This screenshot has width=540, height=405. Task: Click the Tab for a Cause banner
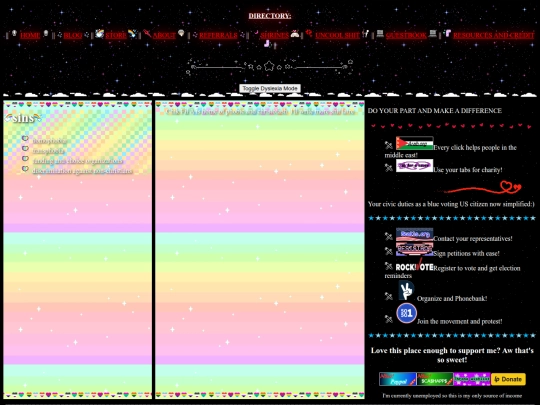coord(414,166)
